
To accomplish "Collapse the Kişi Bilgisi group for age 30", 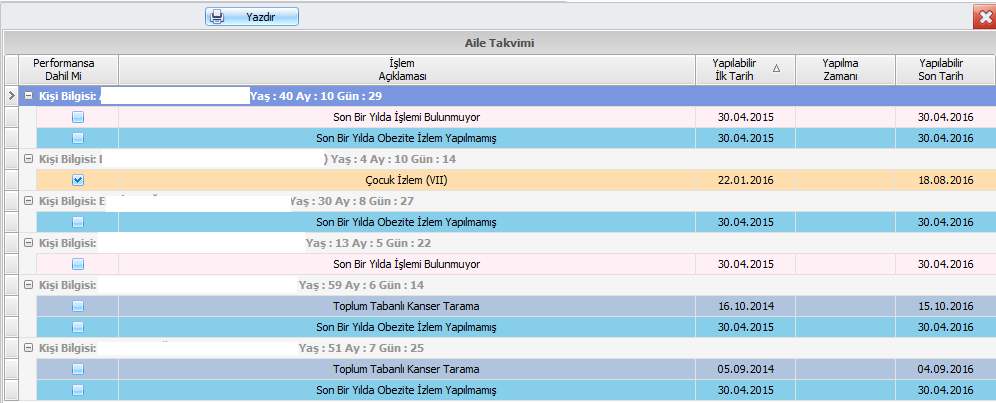I will (x=27, y=201).
